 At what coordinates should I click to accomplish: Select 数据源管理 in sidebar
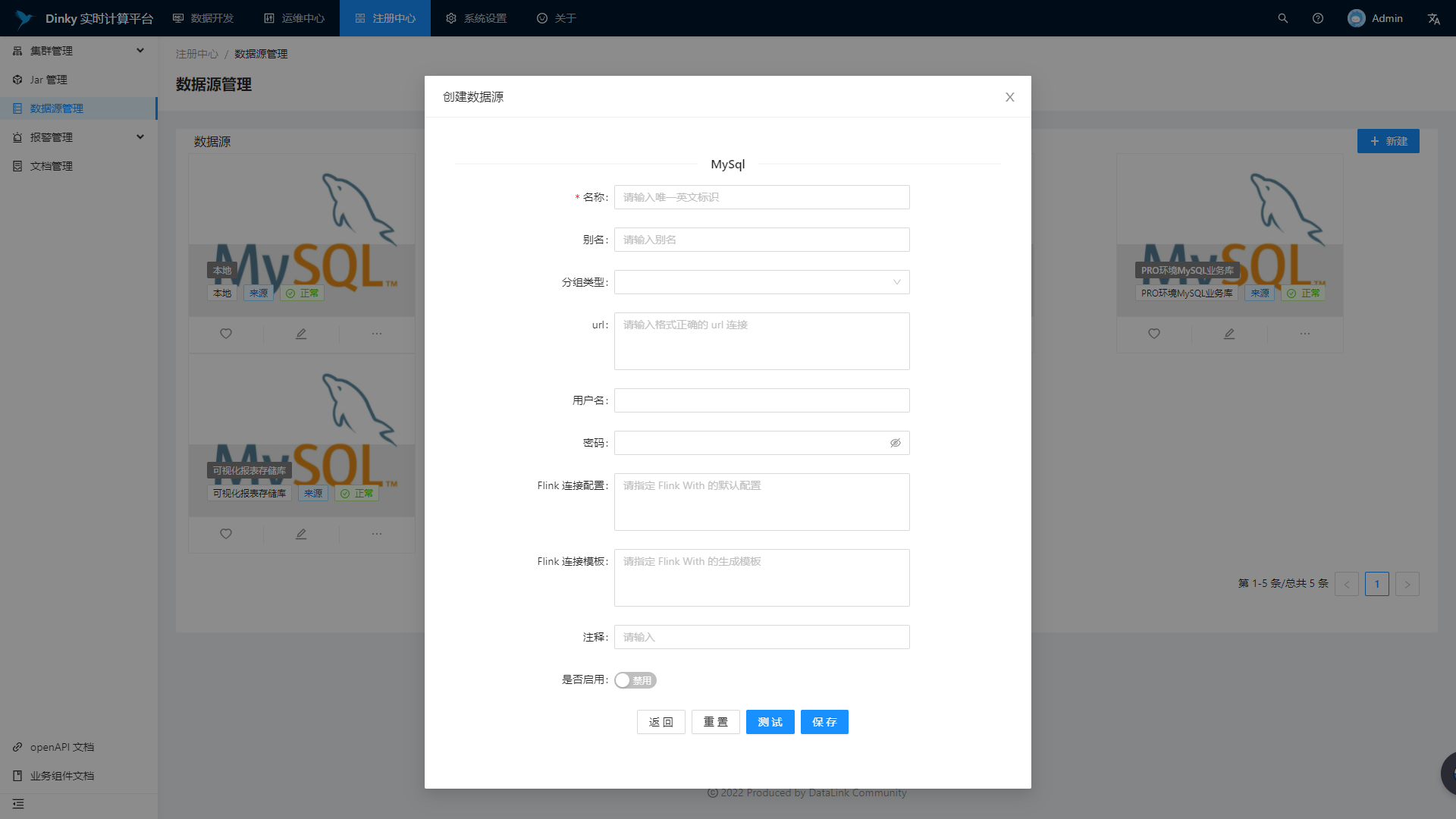pos(79,108)
